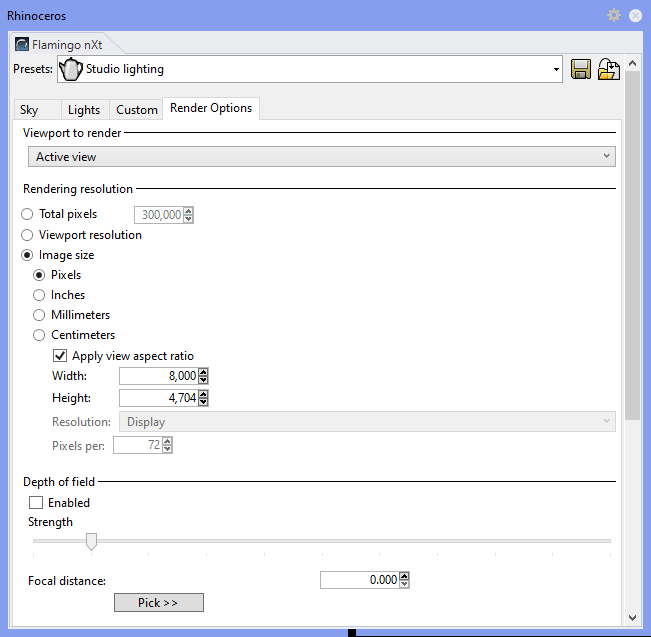Open the Lights tab
This screenshot has height=637, width=651.
(x=84, y=110)
